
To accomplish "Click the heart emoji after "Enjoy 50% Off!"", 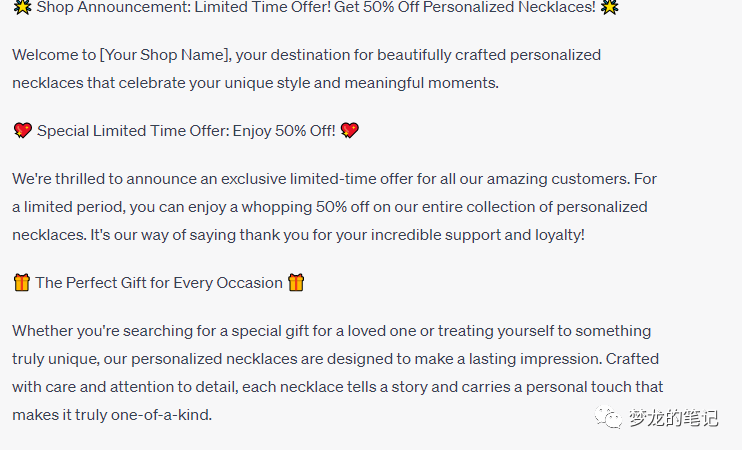I will point(349,131).
